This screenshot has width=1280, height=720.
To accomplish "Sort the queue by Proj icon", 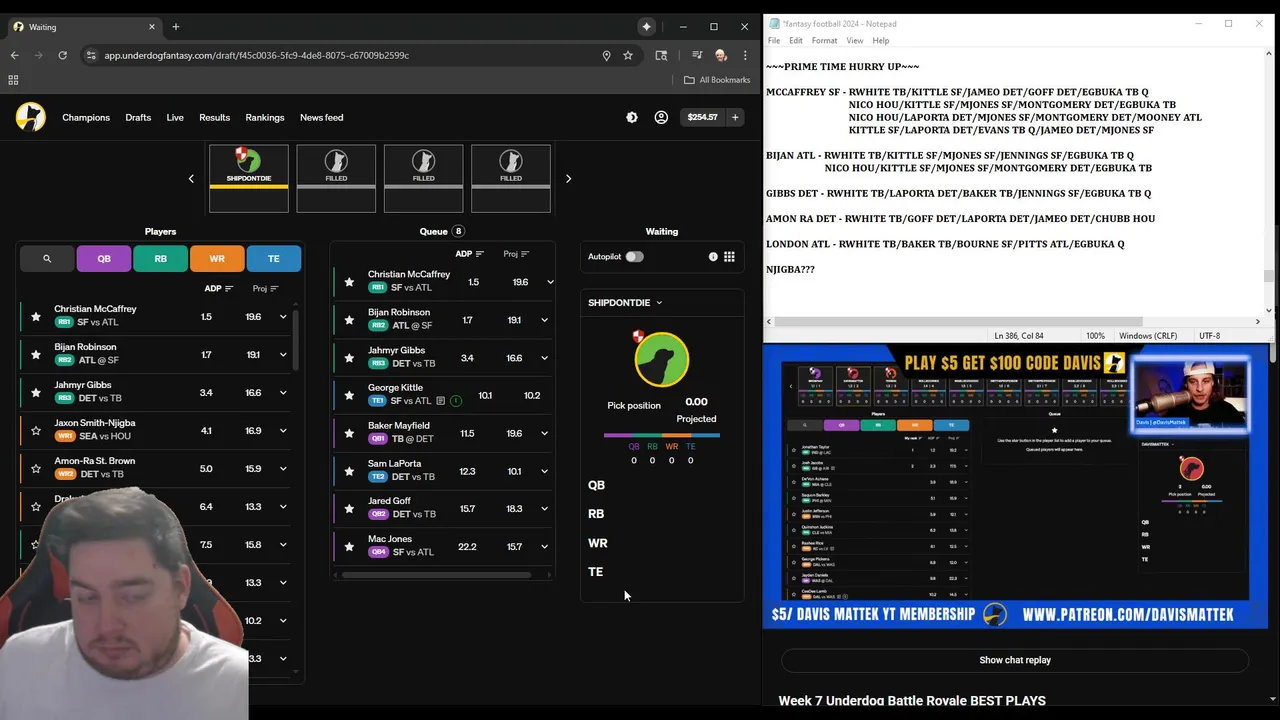I will coord(525,254).
